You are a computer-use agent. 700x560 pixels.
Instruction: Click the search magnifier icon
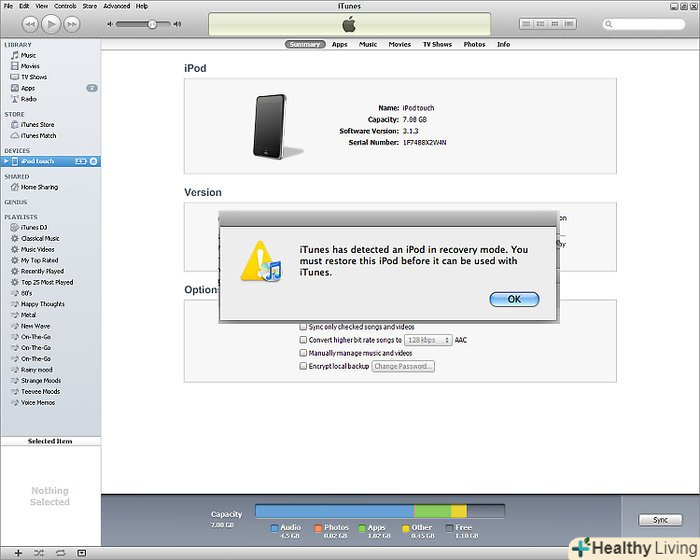(x=608, y=24)
